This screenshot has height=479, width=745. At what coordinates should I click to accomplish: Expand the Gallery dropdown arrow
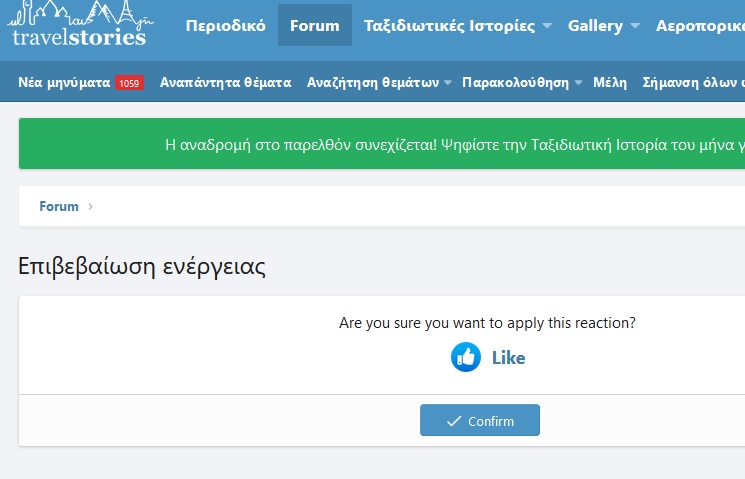pos(634,26)
